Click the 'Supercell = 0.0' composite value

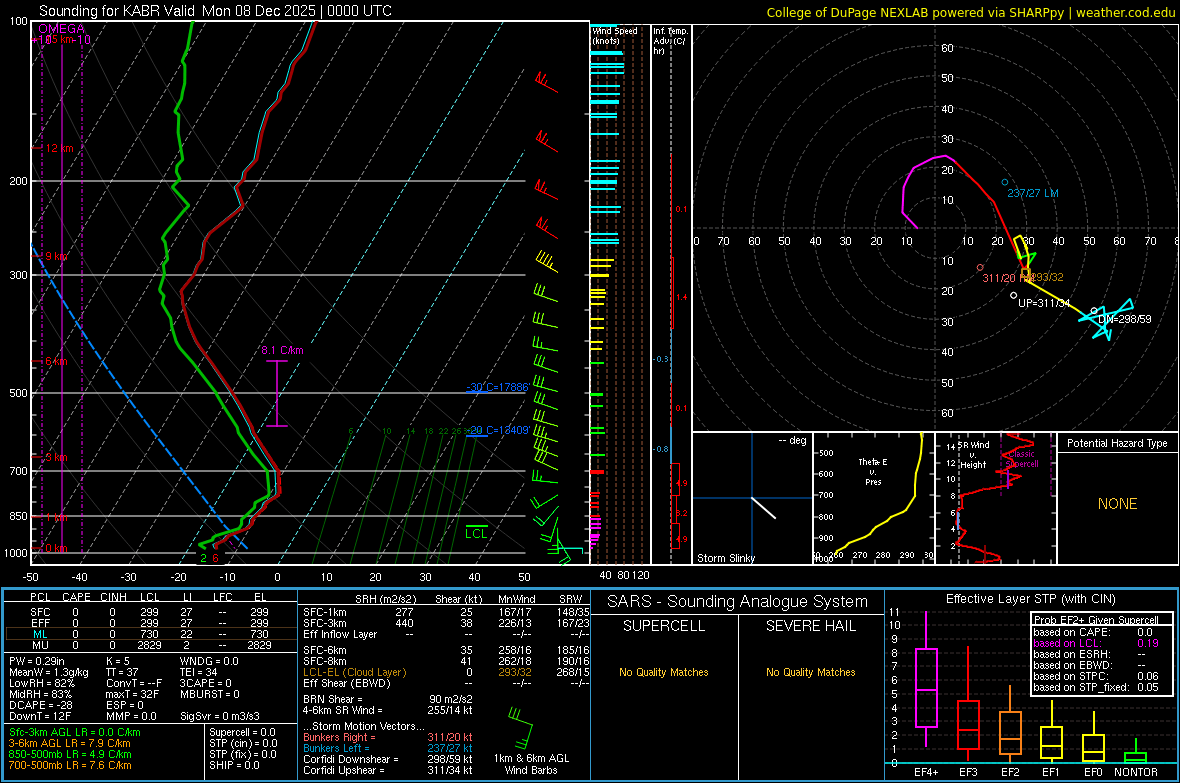pyautogui.click(x=242, y=732)
